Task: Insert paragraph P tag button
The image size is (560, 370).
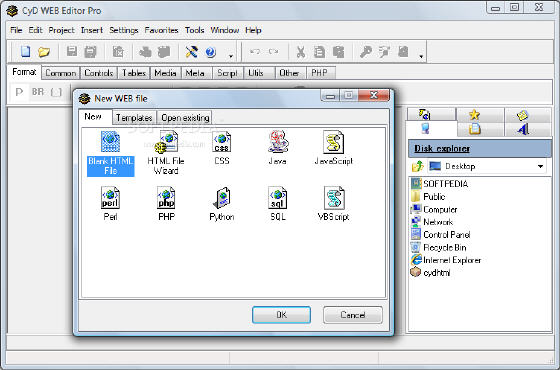Action: click(19, 92)
